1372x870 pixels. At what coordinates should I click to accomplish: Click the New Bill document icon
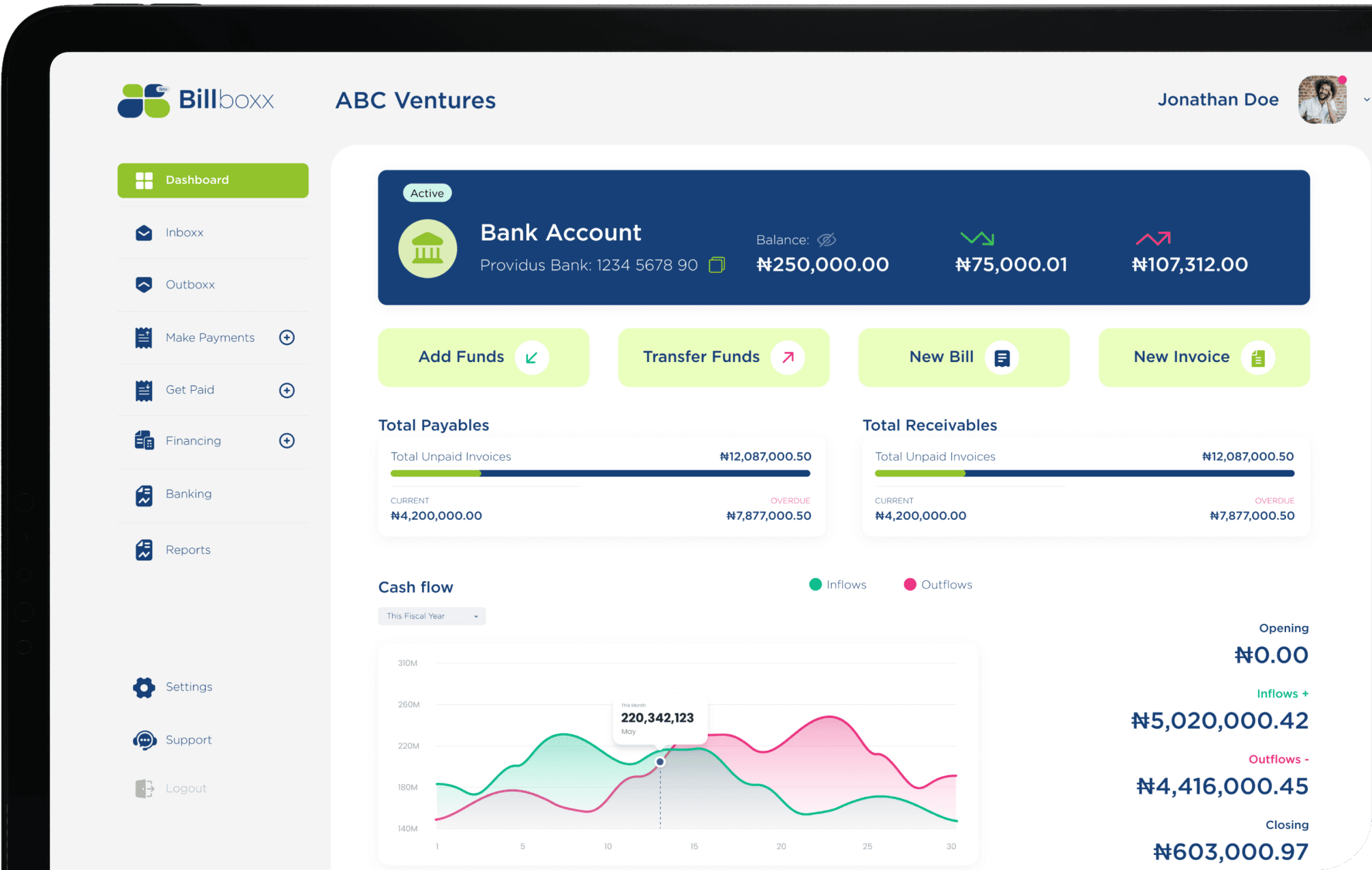coord(1002,357)
